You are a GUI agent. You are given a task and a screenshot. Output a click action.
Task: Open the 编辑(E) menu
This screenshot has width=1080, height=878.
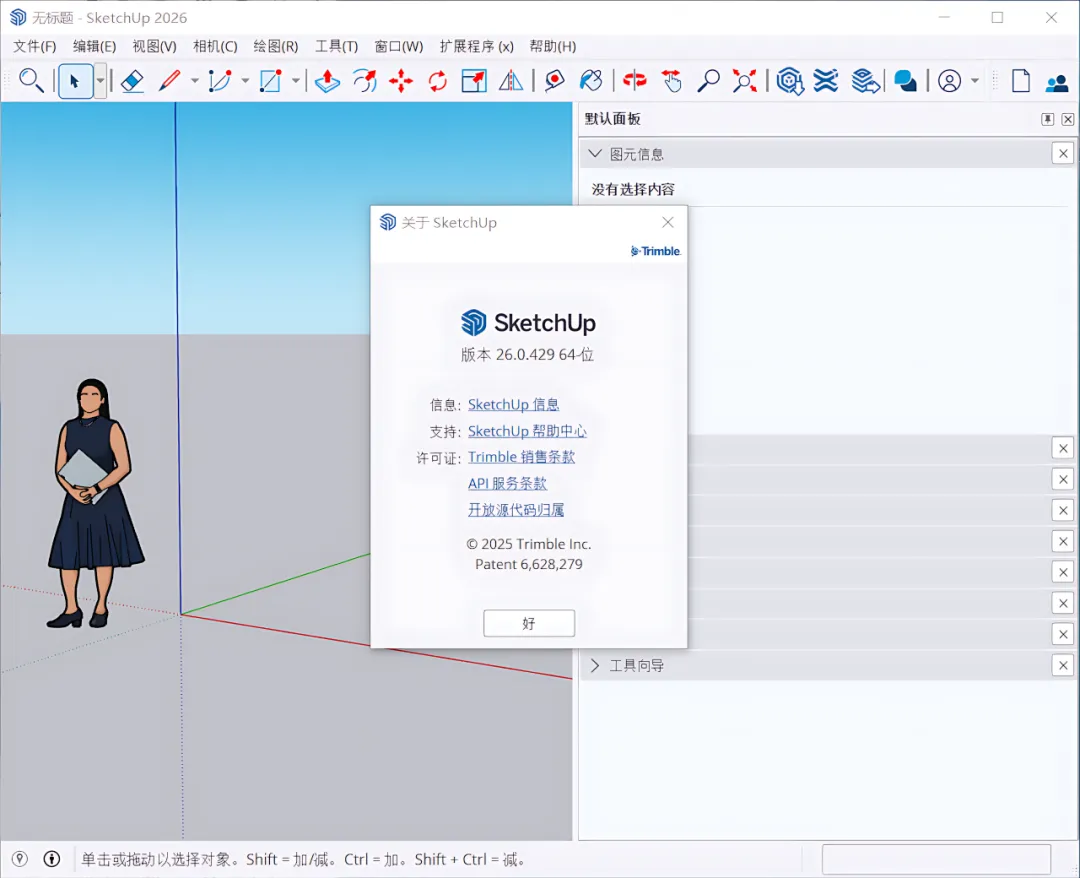coord(94,46)
